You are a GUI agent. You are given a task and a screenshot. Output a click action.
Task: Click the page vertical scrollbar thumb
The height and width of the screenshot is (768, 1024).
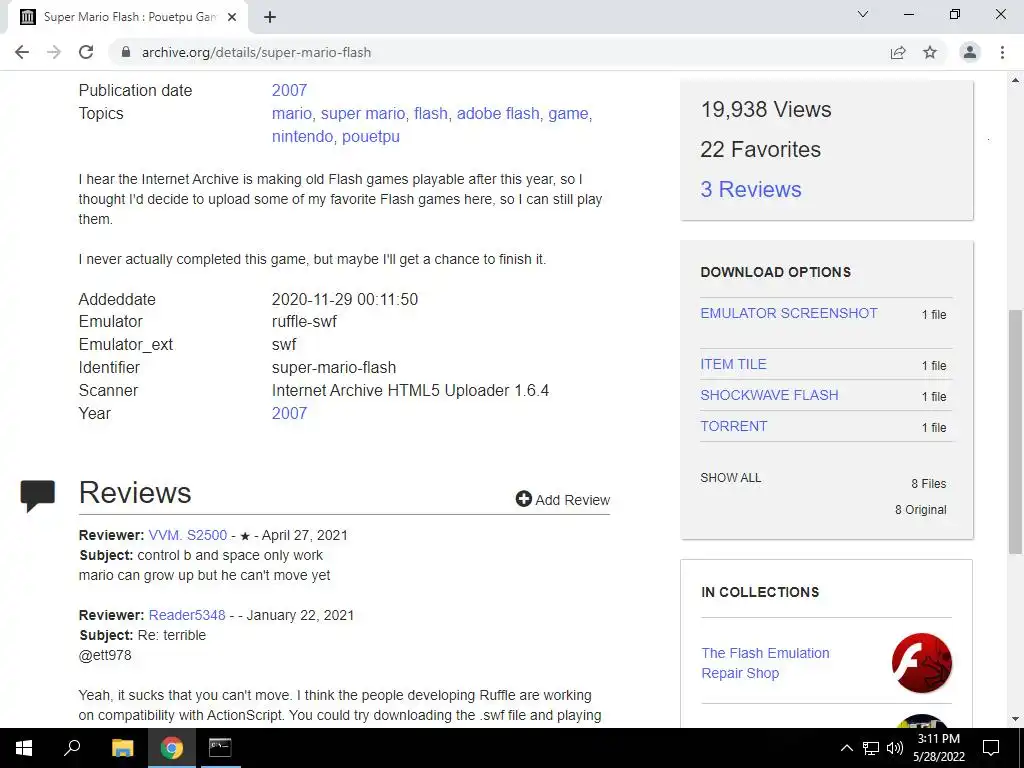pos(1015,431)
